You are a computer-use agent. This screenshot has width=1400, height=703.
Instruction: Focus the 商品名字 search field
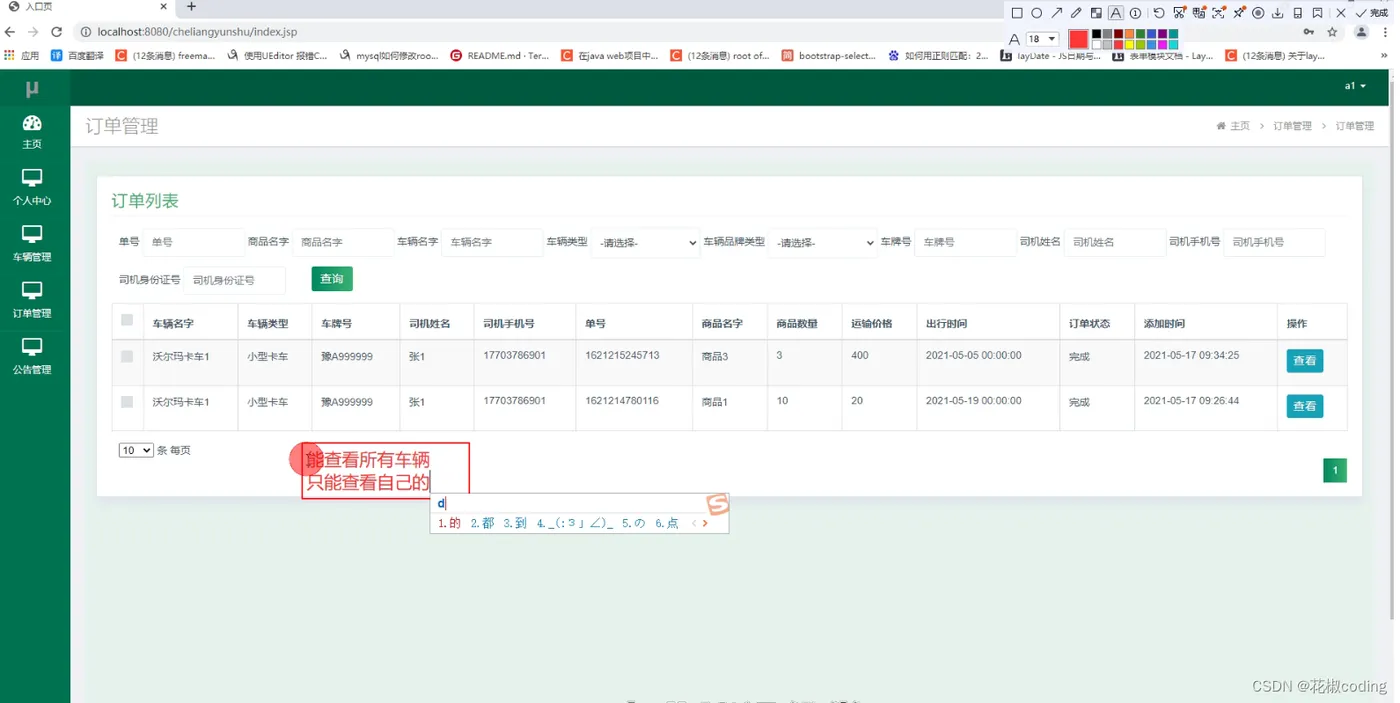point(343,242)
